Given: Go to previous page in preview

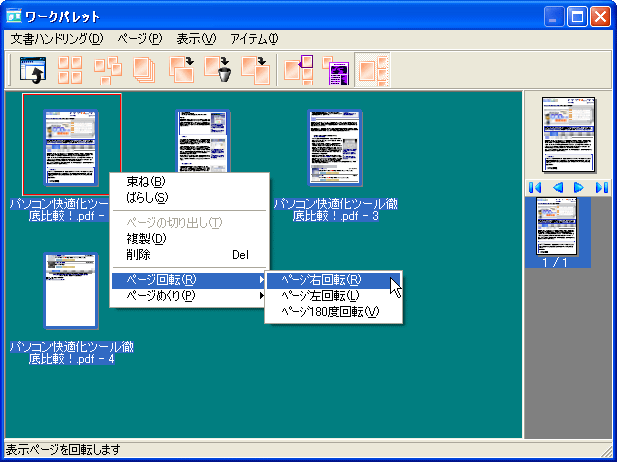Looking at the screenshot, I should click(557, 187).
